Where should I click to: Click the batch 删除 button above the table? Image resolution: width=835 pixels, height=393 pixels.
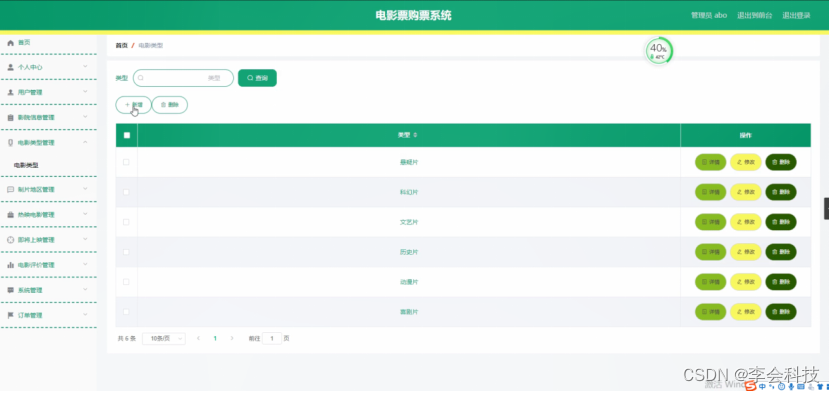[170, 105]
